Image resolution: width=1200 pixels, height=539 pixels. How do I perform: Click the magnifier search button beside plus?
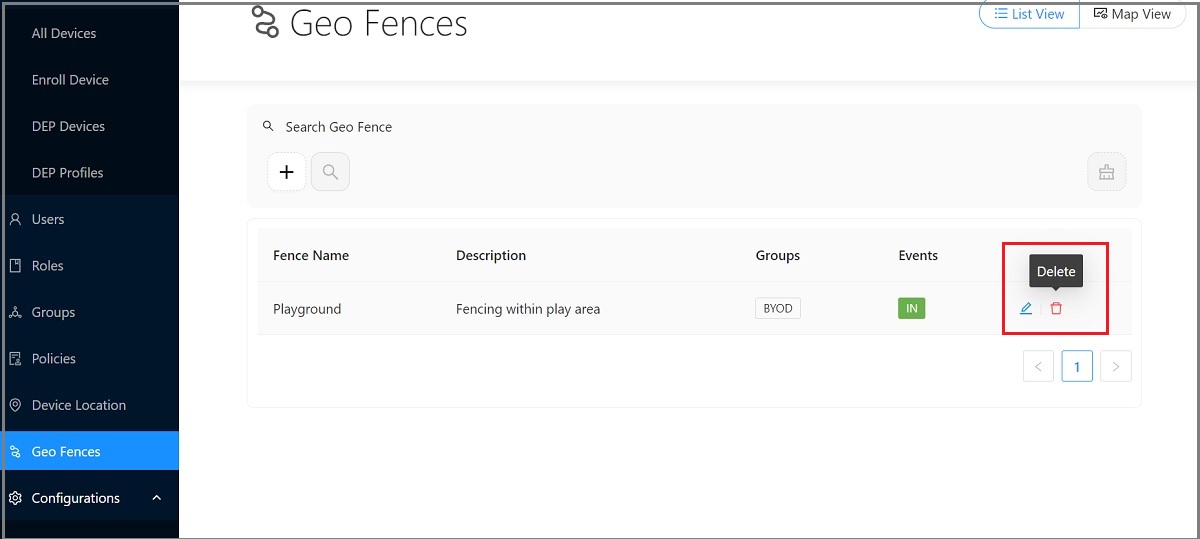330,172
